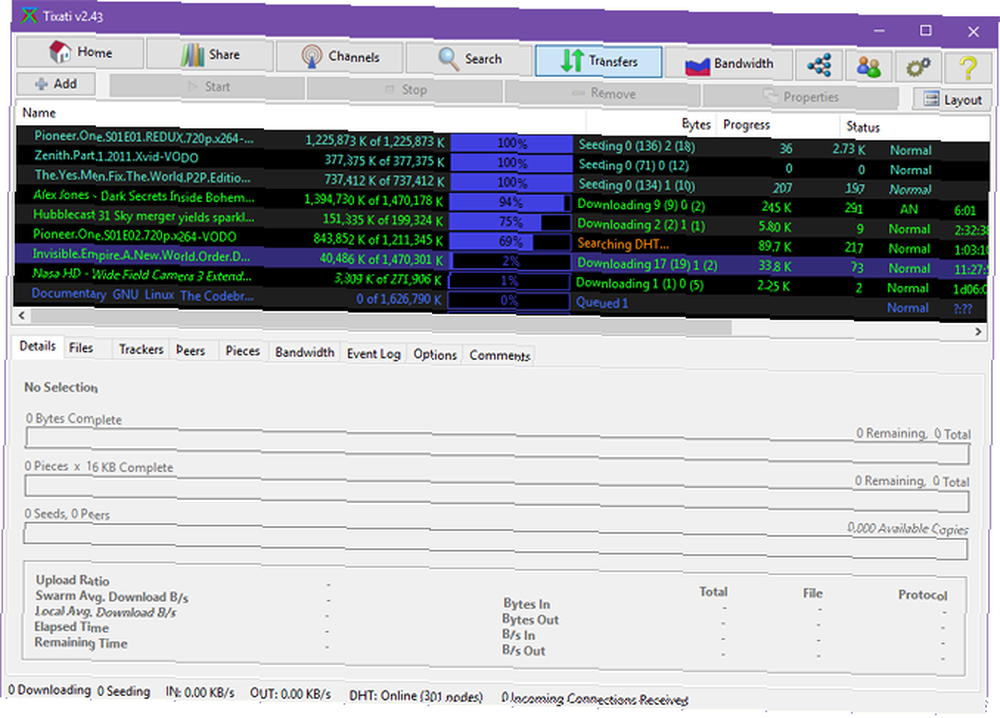Click the 'Searching DHT...' status text

(622, 244)
